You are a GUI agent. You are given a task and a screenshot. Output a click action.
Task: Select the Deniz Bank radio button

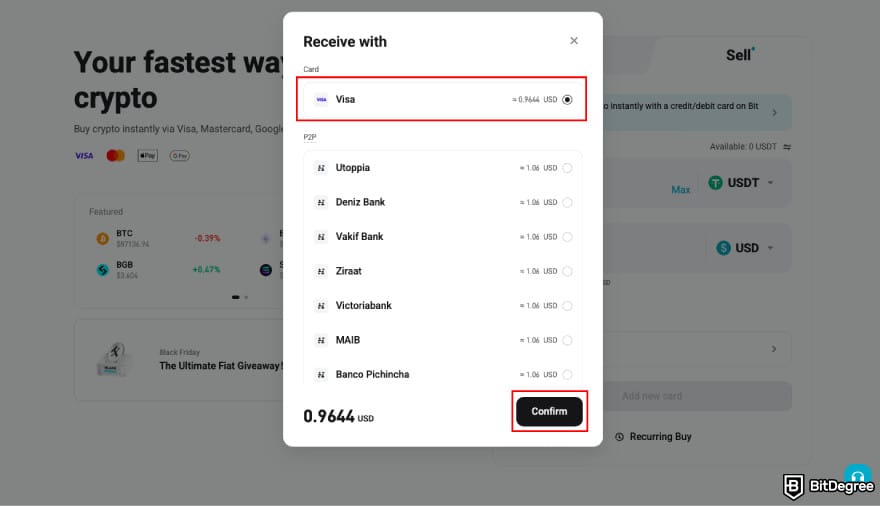tap(567, 203)
